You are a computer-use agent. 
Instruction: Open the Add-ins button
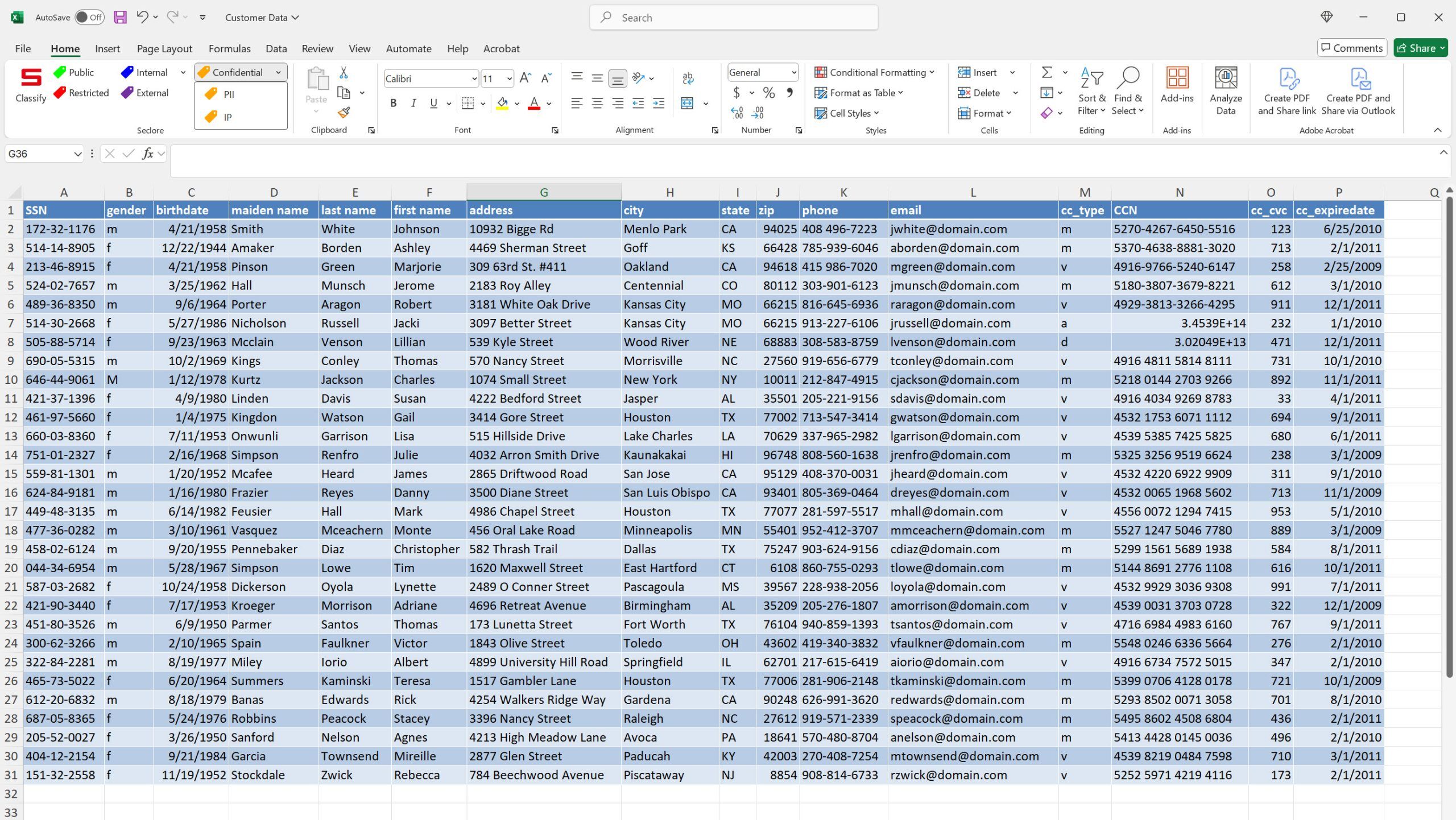pos(1177,85)
